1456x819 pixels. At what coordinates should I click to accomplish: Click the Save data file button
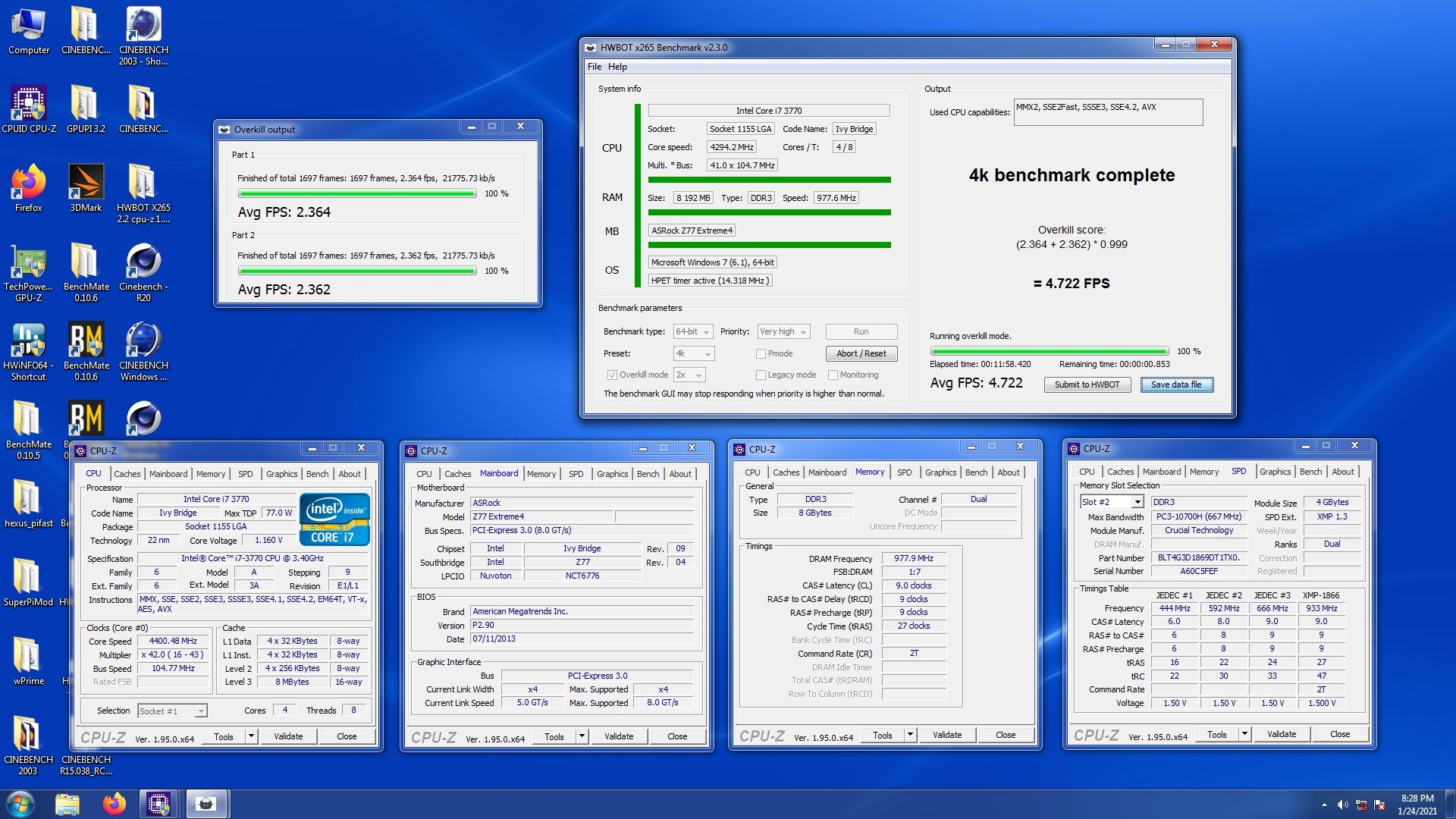[1176, 384]
